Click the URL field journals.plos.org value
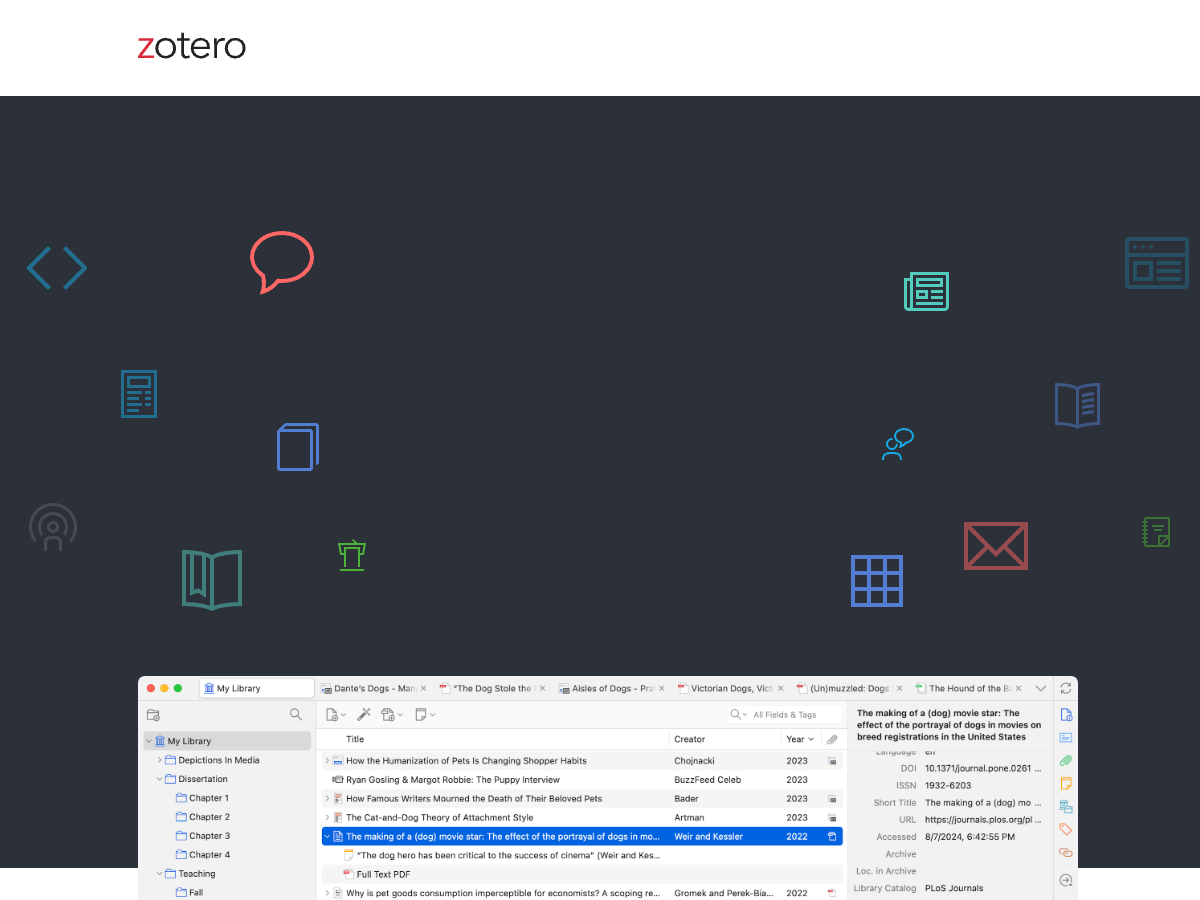This screenshot has height=900, width=1200. point(984,819)
